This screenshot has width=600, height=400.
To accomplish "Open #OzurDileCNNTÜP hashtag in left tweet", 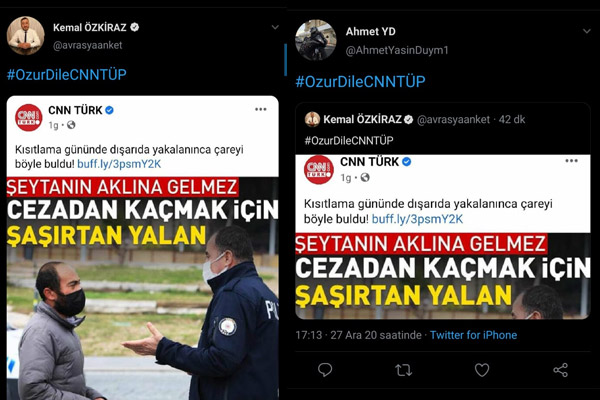I will (67, 75).
